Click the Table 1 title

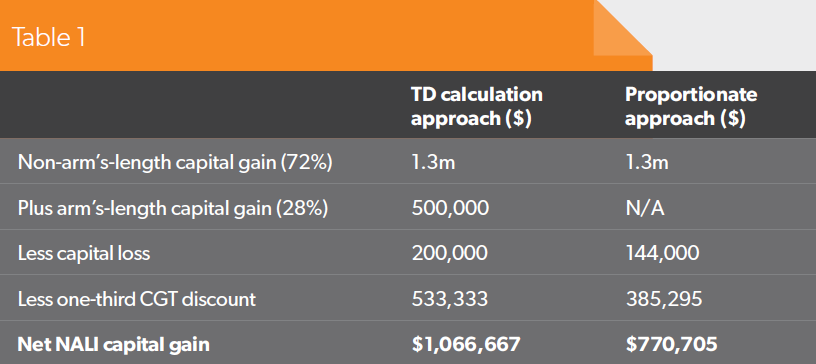pos(48,37)
